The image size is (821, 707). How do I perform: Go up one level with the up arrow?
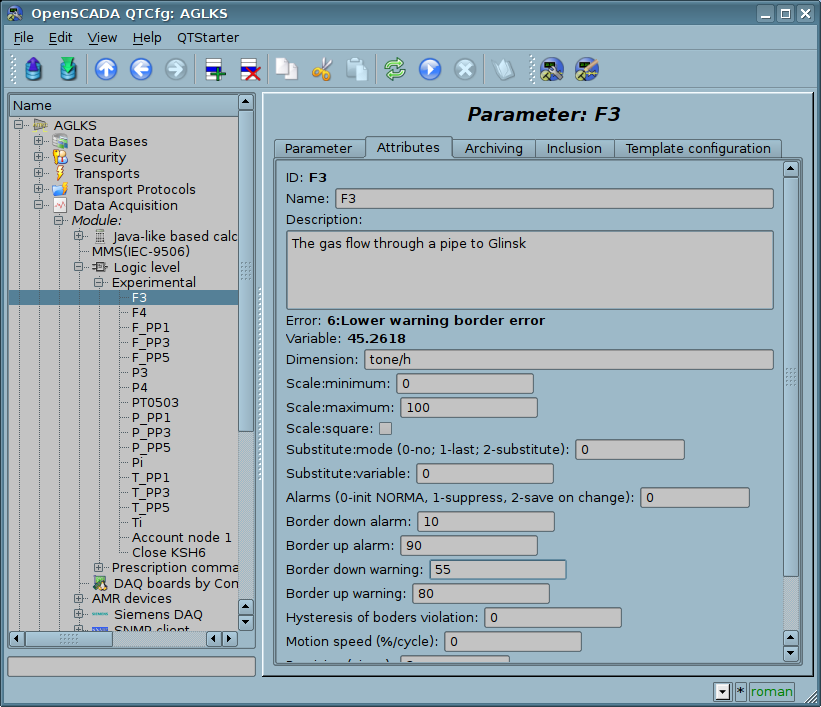[x=106, y=69]
